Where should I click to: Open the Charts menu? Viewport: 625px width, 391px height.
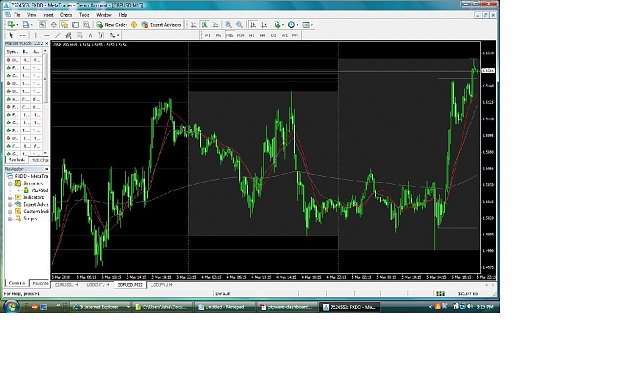pos(66,15)
